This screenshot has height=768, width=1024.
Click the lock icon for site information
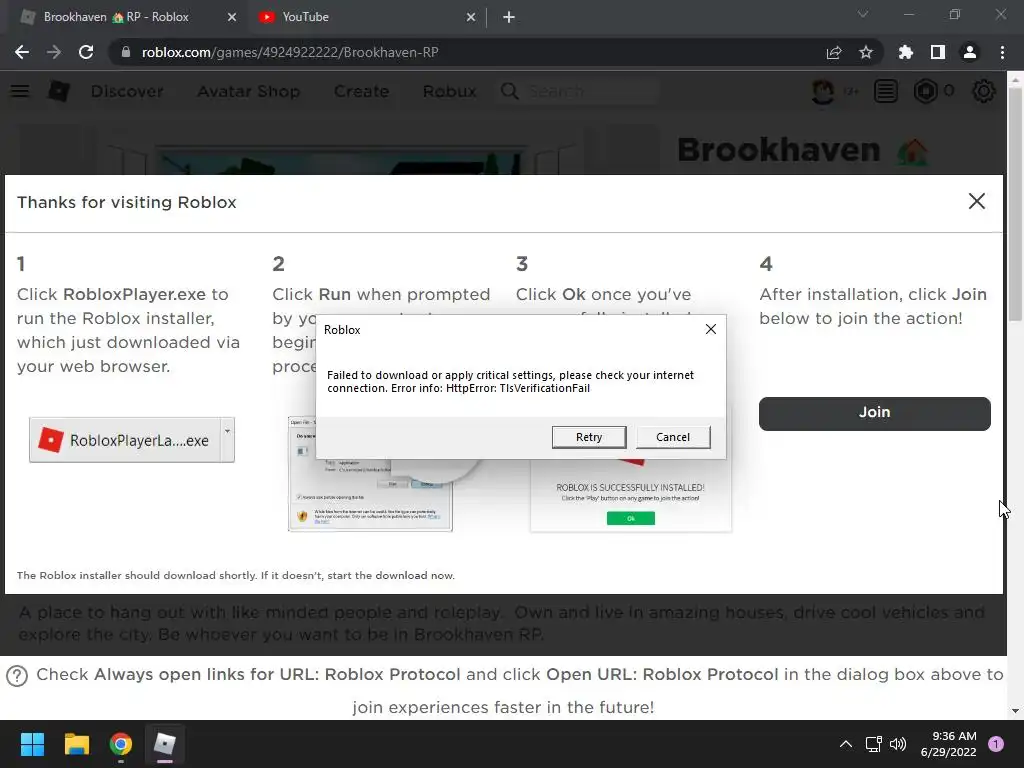(x=125, y=52)
